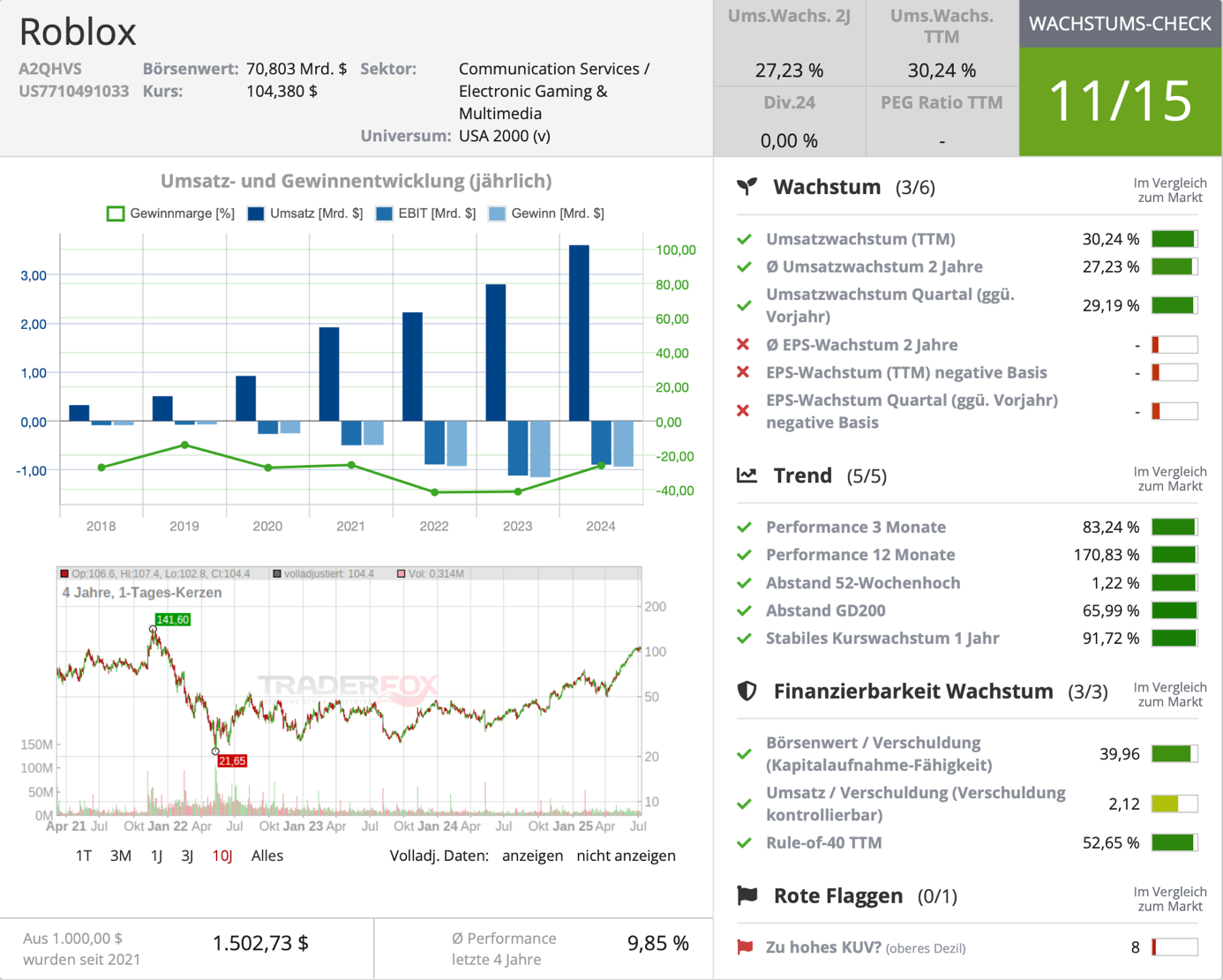Click the checkmark next to Umsatzwachstum (TTM)
Screen dimensions: 1223x980
click(744, 239)
